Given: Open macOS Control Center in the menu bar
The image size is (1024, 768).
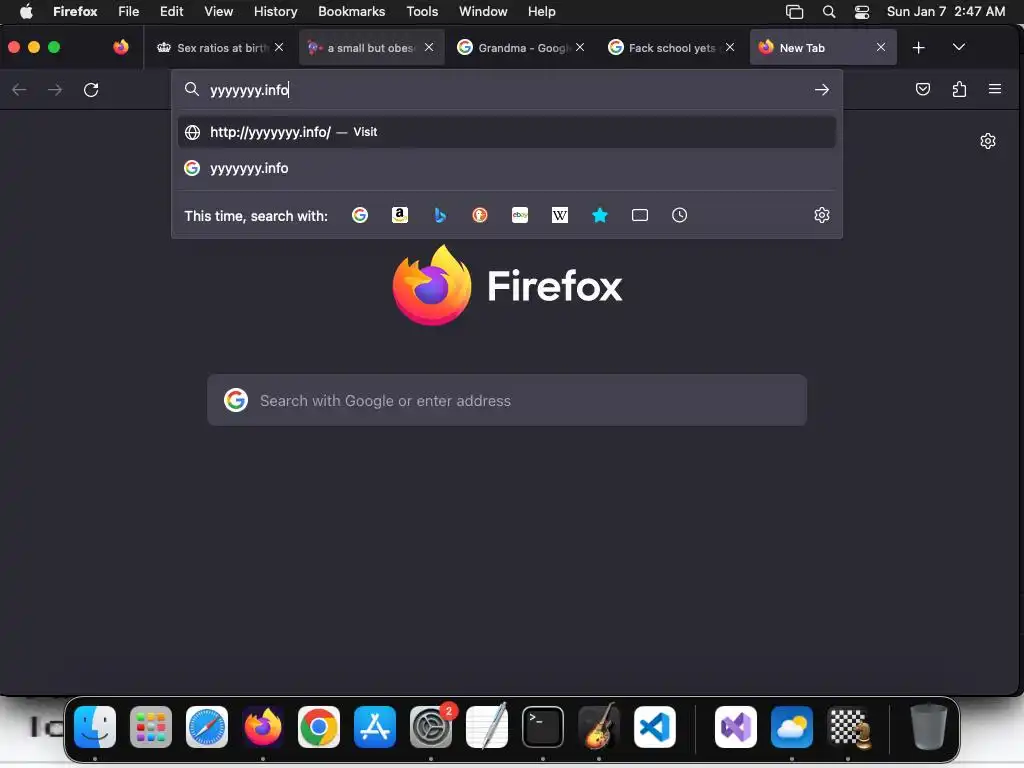Looking at the screenshot, I should pyautogui.click(x=862, y=12).
